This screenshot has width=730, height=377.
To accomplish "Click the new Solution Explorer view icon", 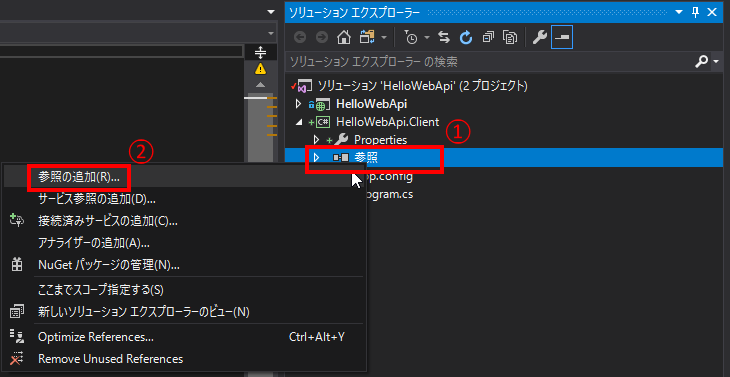I will (x=17, y=311).
